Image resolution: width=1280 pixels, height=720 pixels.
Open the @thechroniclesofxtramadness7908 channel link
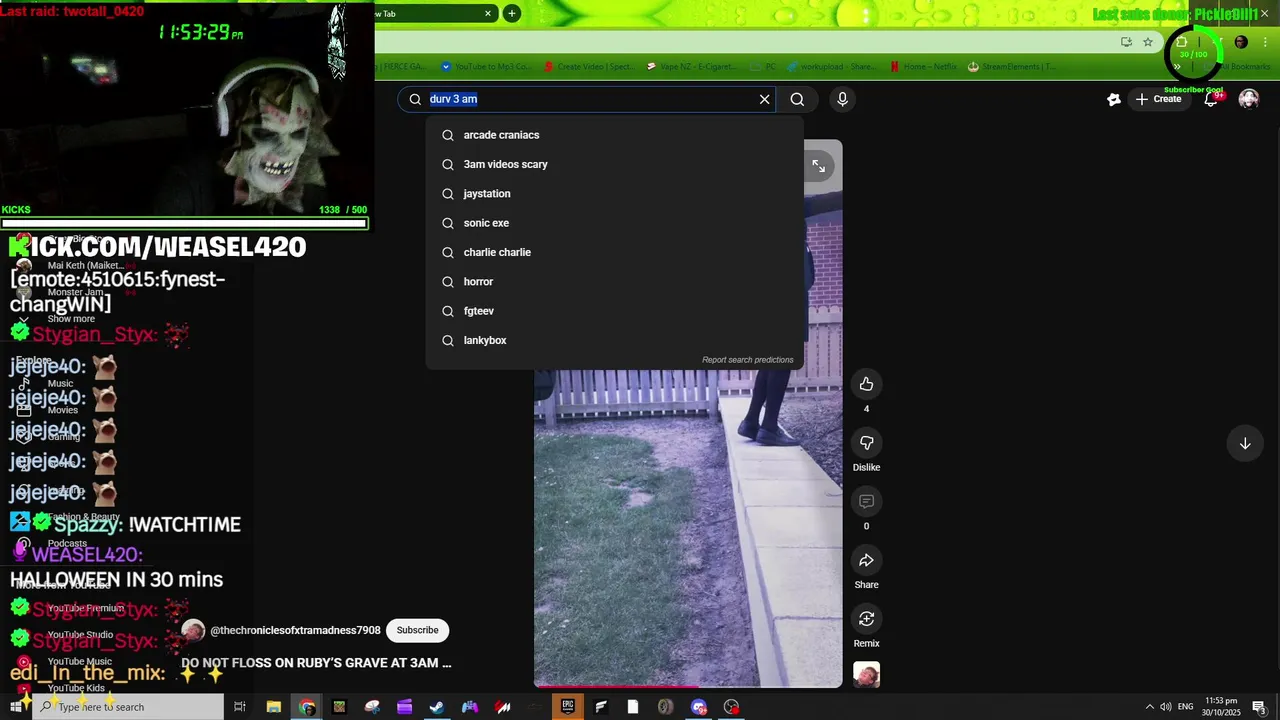point(295,631)
